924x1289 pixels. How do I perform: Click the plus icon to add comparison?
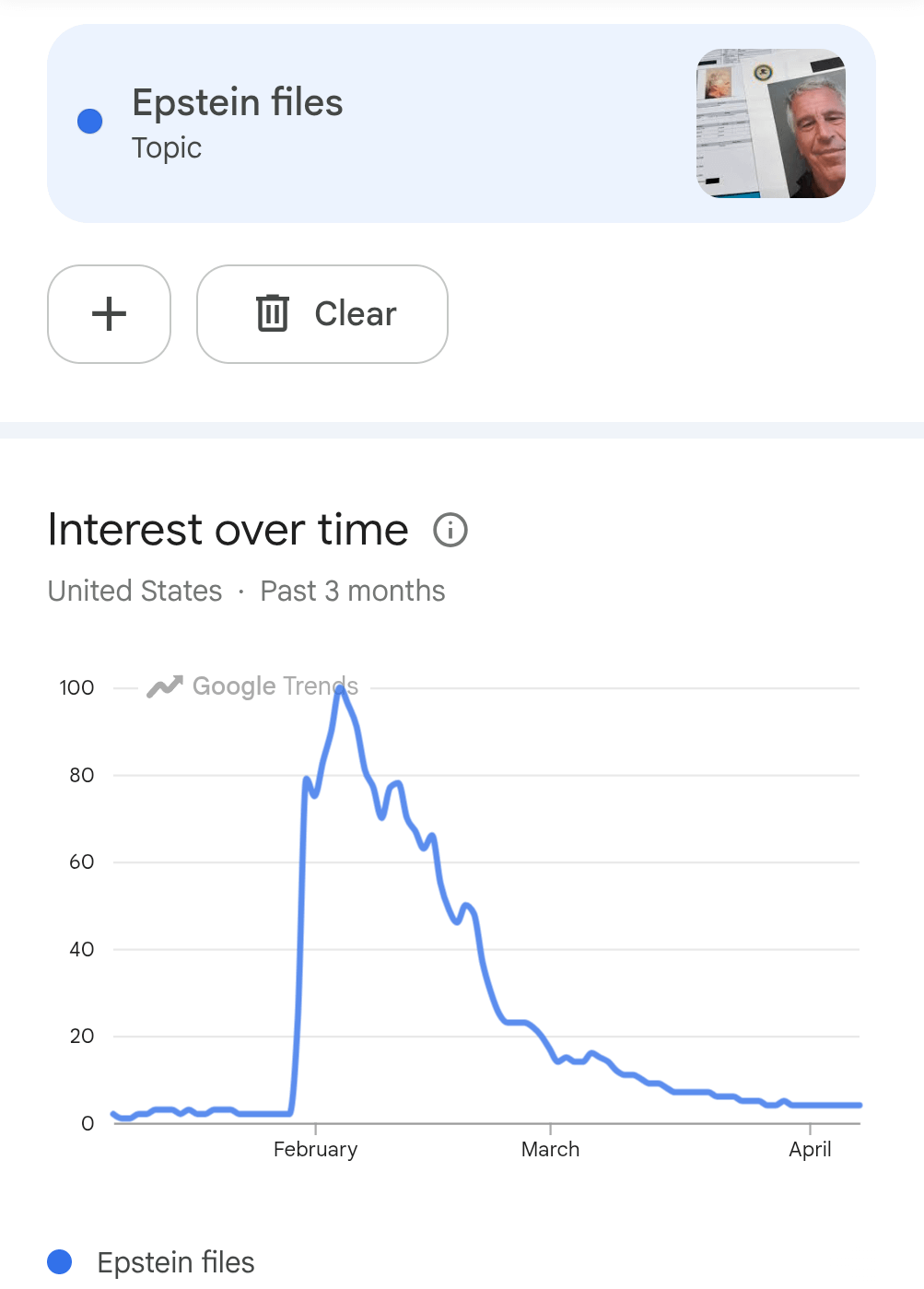pyautogui.click(x=109, y=314)
